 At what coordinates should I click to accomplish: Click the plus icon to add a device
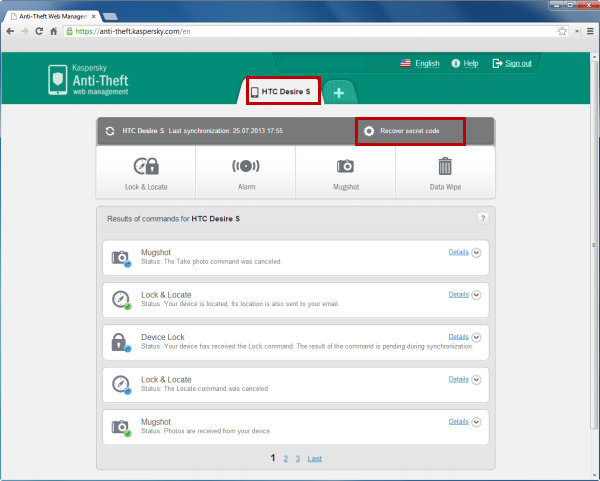coord(339,93)
